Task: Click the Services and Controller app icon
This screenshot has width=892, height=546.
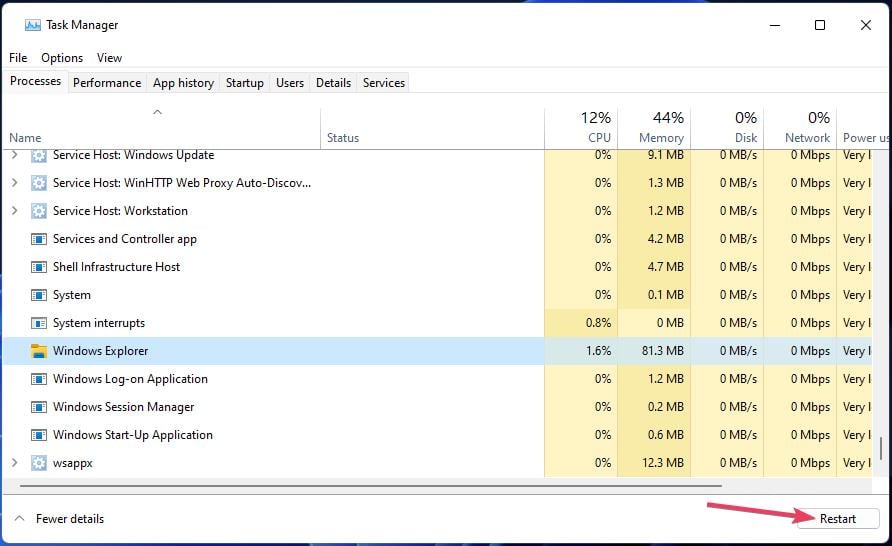Action: [39, 239]
